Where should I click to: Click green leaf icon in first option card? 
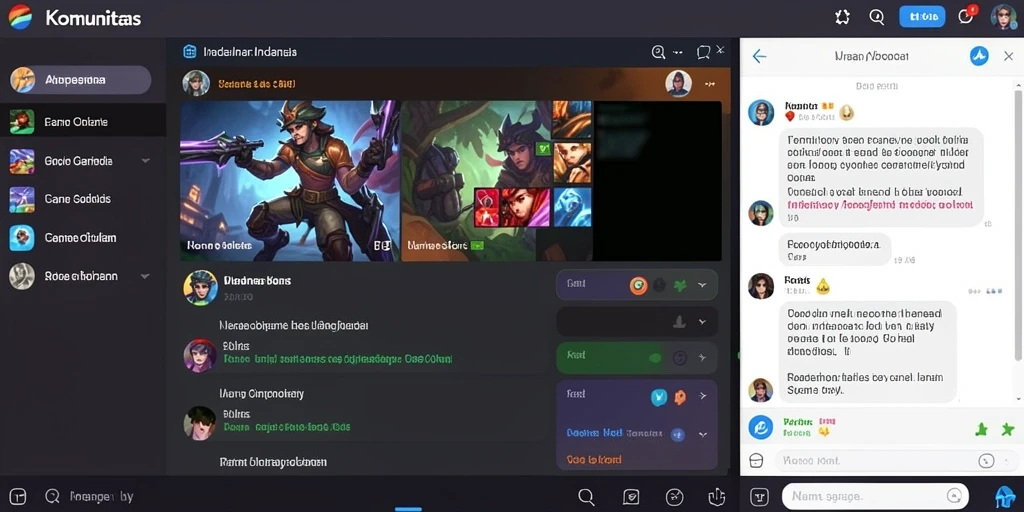click(x=680, y=285)
